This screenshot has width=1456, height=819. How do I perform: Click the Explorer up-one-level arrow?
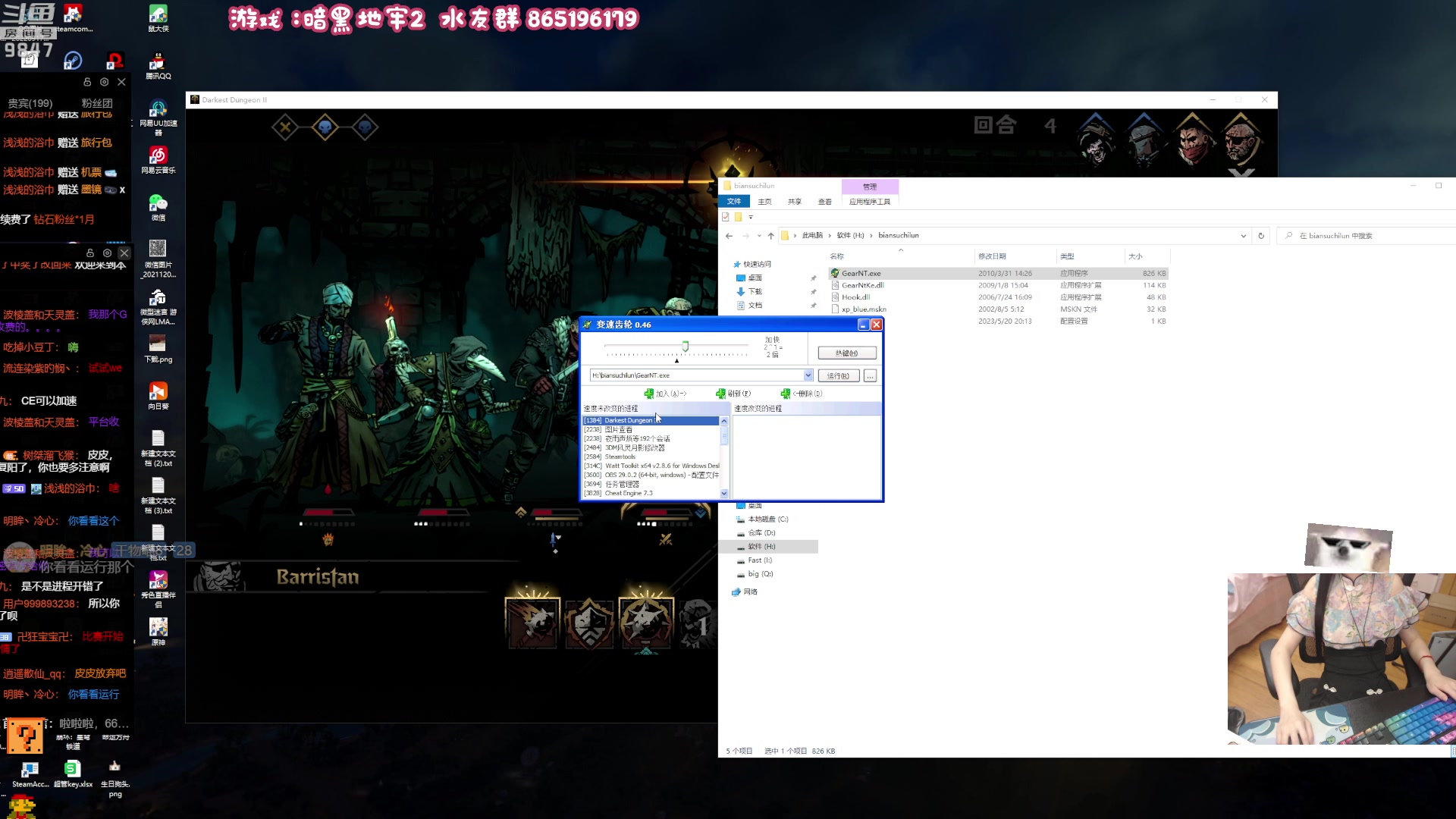tap(770, 236)
